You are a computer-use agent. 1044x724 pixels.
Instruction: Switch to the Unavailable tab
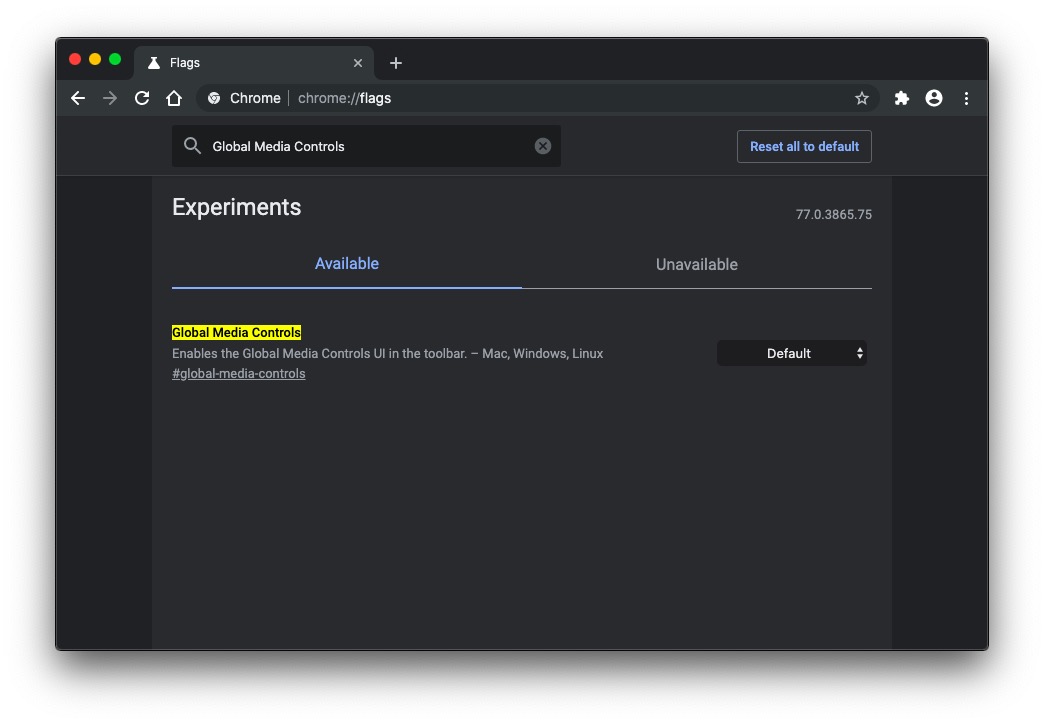tap(696, 265)
